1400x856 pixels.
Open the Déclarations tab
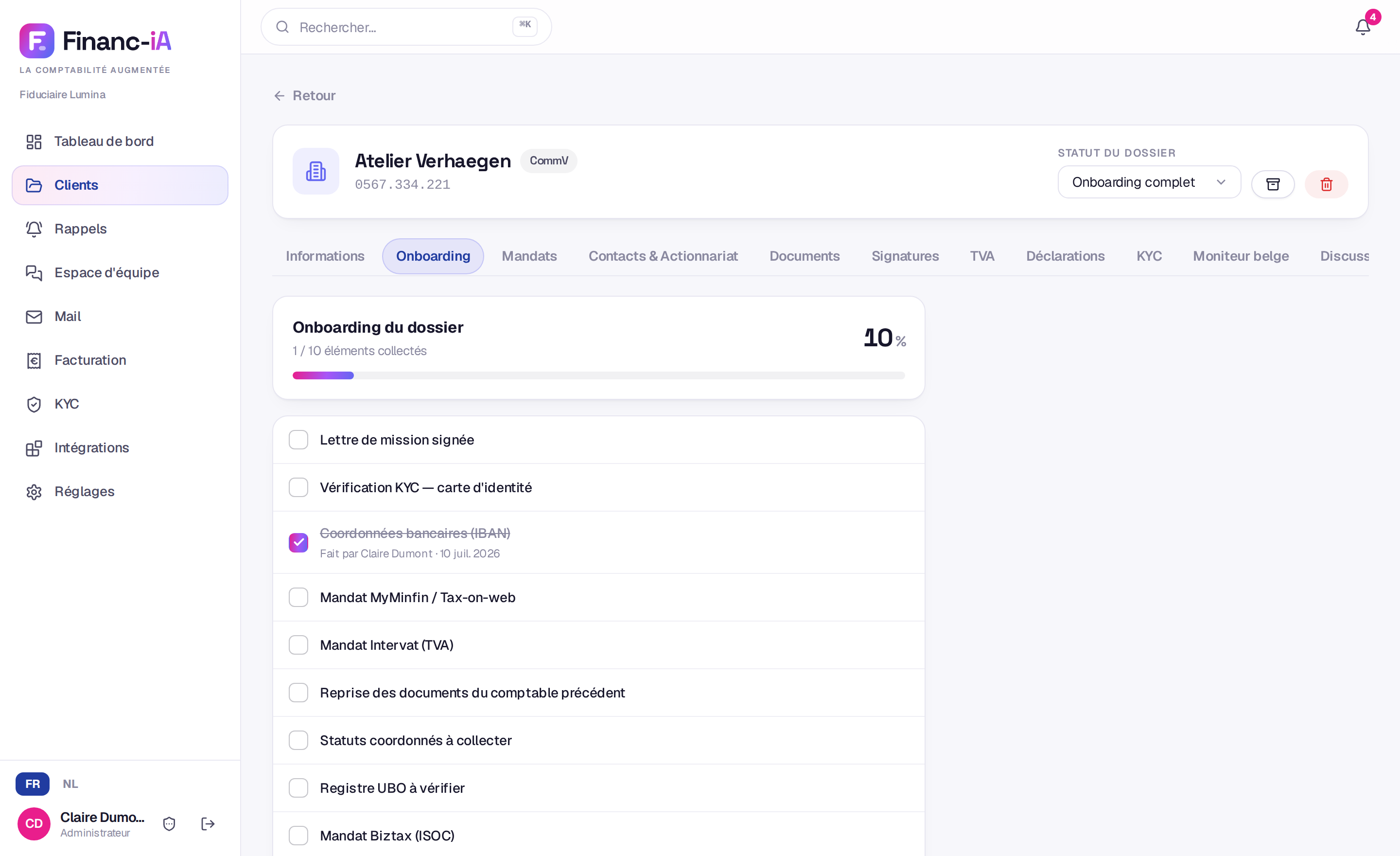coord(1066,256)
